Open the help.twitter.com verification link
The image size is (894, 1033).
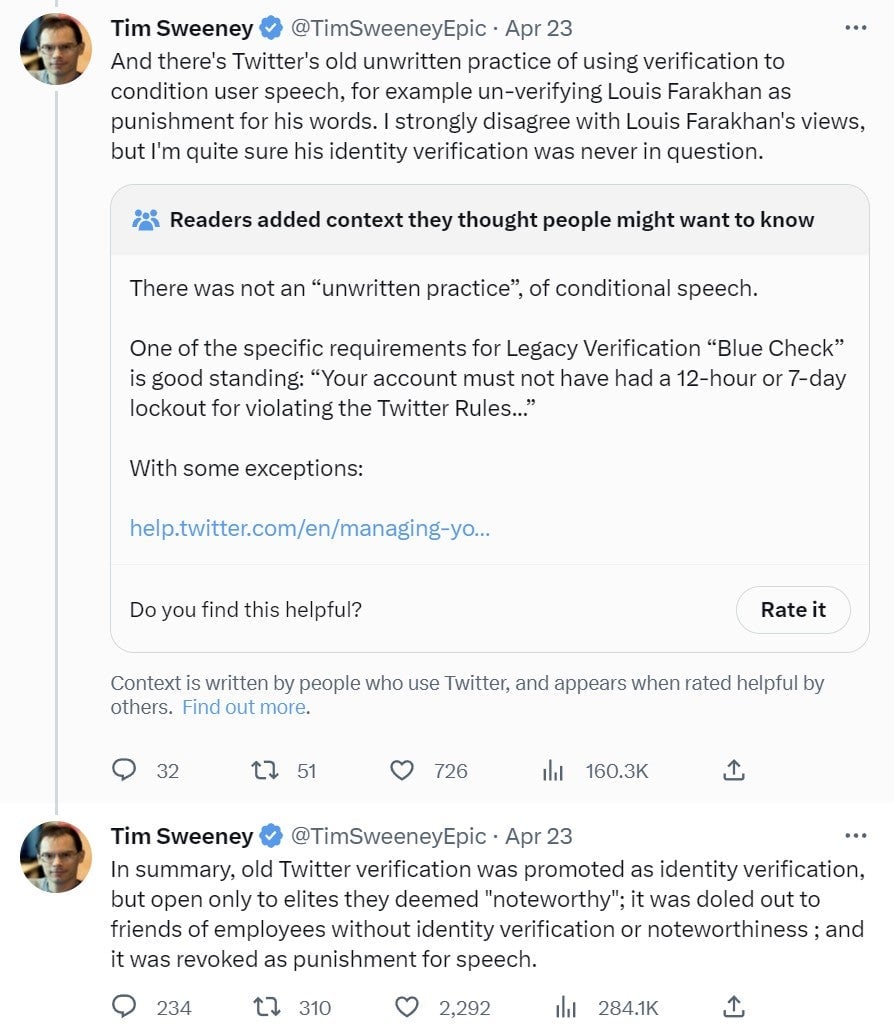tap(311, 528)
